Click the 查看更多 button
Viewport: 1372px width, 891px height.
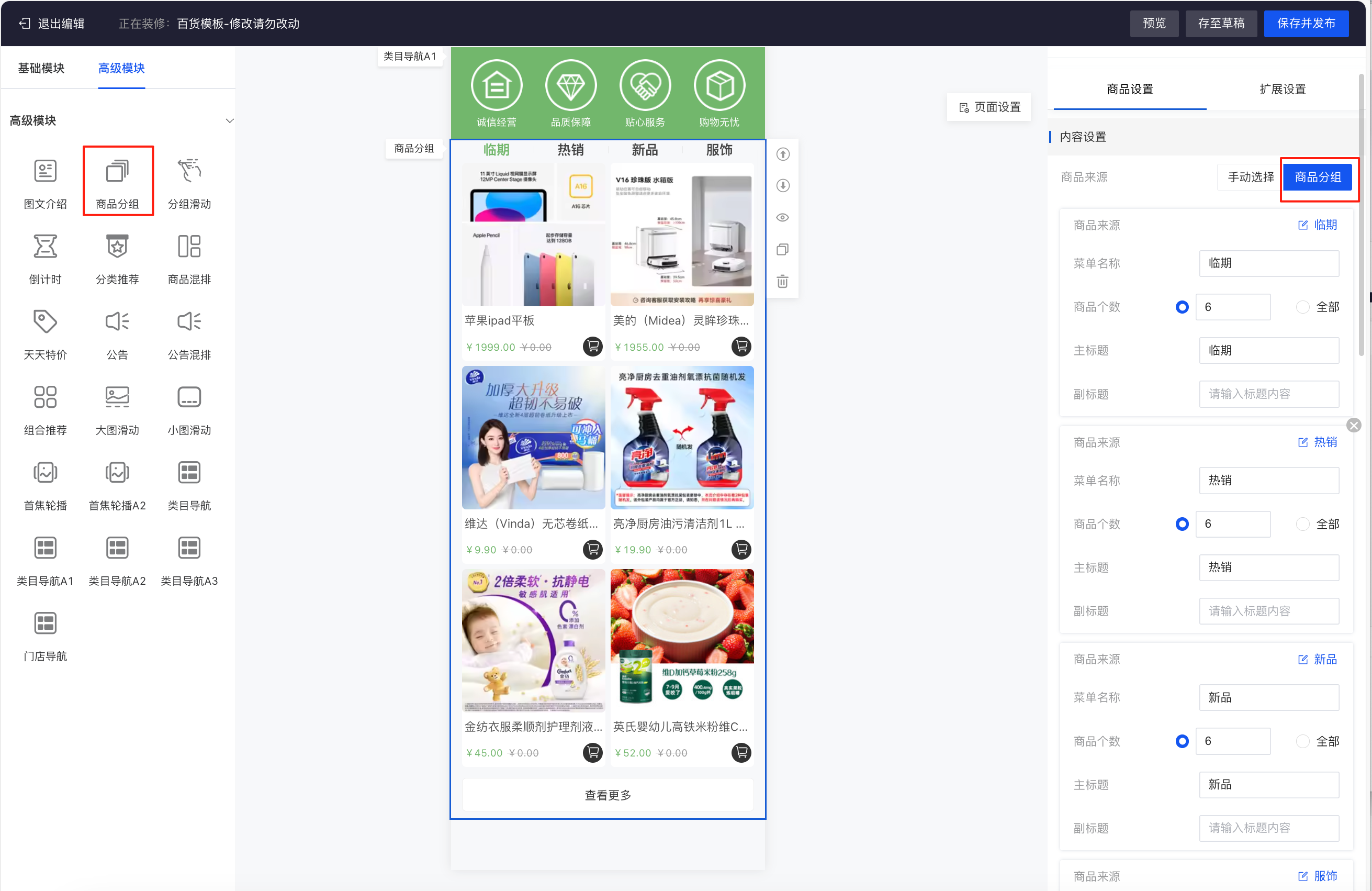pos(608,795)
